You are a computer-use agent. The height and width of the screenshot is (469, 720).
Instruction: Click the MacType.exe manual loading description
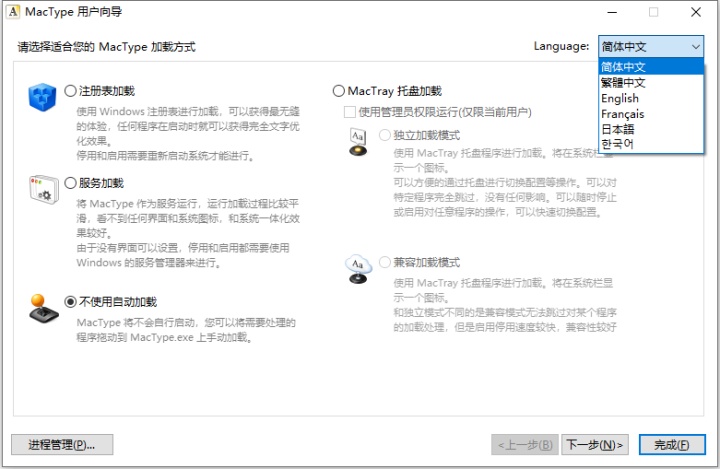pos(186,330)
